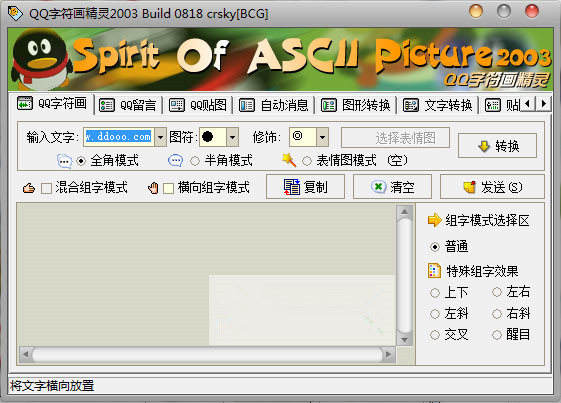
Task: Select 全角模式 radio button
Action: point(81,161)
